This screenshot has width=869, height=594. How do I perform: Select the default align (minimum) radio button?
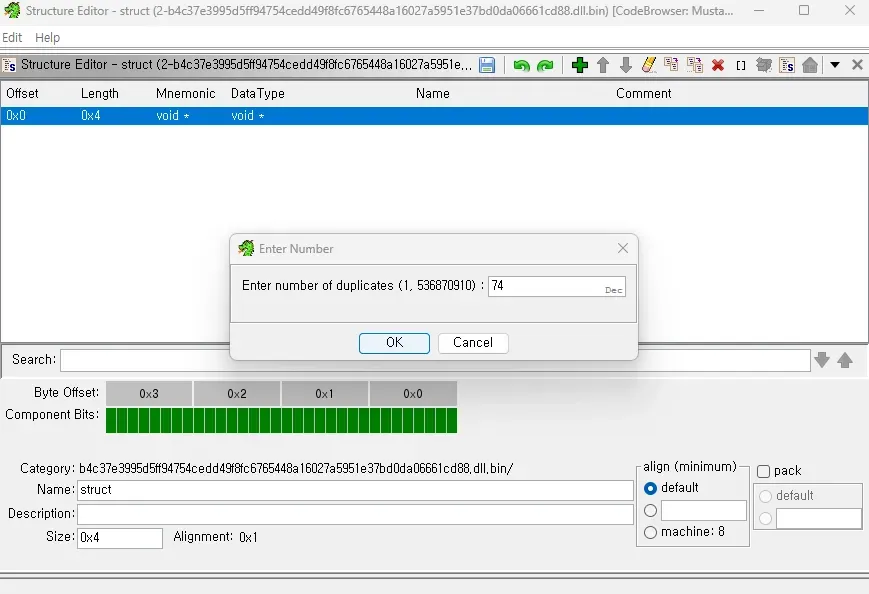[651, 488]
